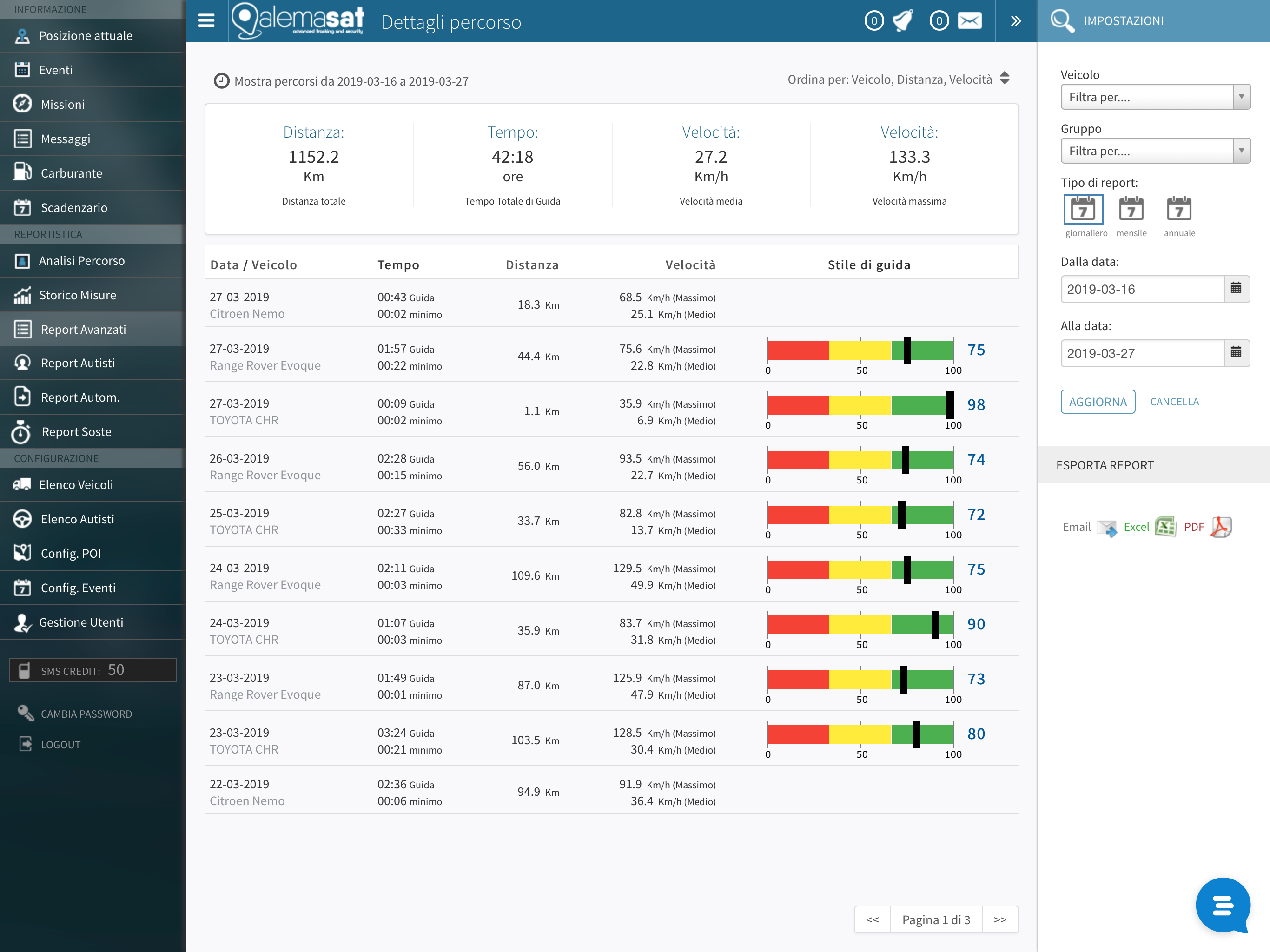
Task: Click the CANCELLA link
Action: [1174, 401]
